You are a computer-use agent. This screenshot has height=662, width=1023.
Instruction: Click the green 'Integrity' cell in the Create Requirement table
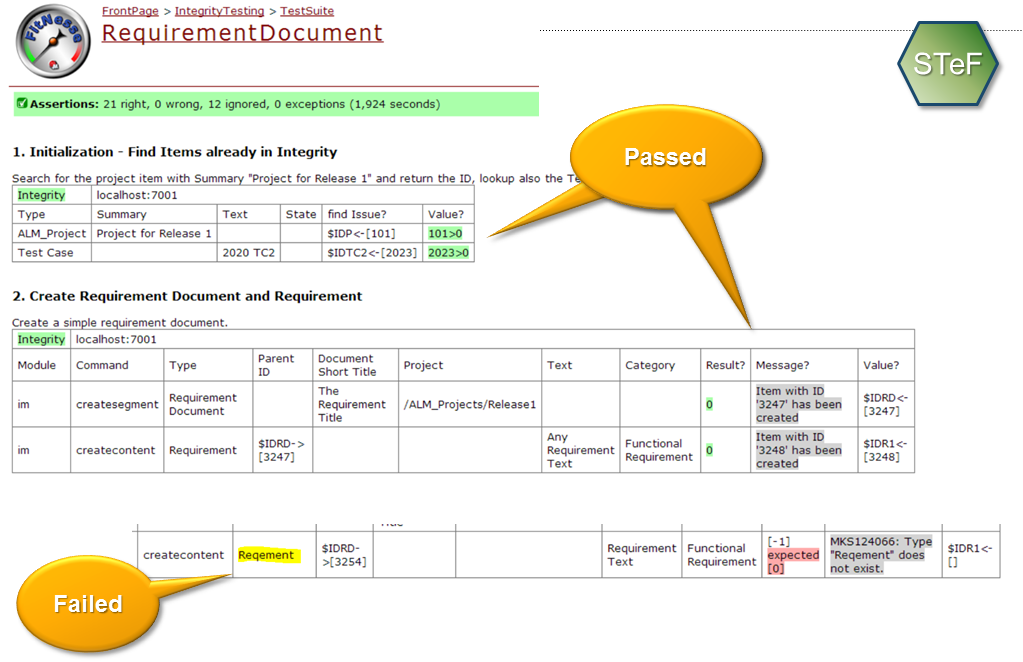coord(41,339)
